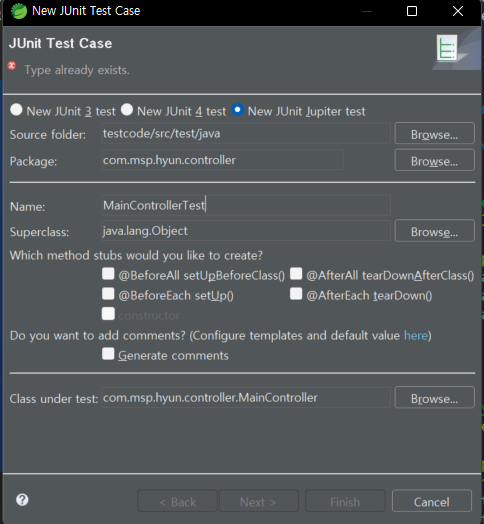Click the Spring leaf icon in title bar

pos(19,11)
